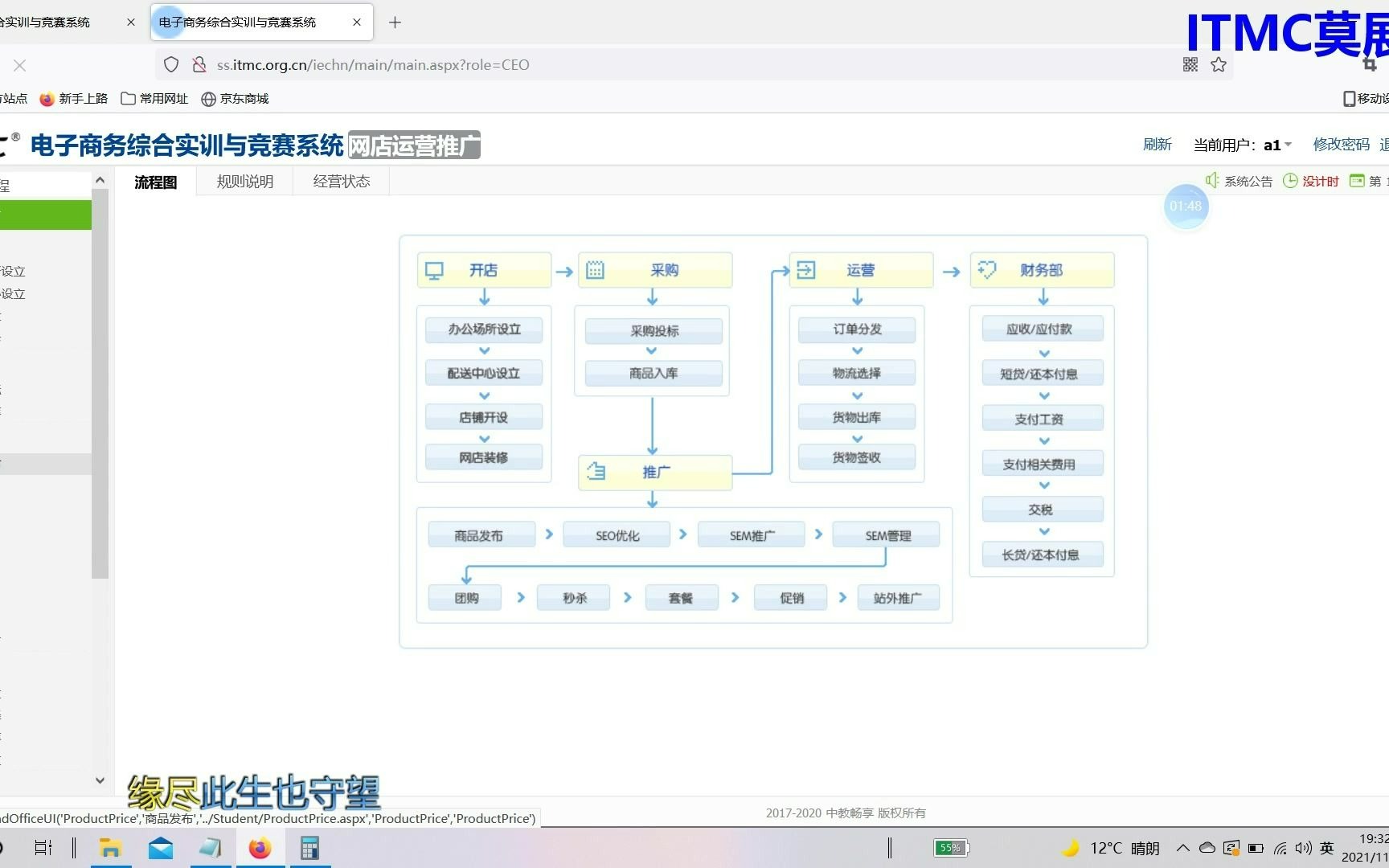This screenshot has width=1389, height=868.
Task: Toggle the bookmark star in the address bar
Action: [1218, 64]
